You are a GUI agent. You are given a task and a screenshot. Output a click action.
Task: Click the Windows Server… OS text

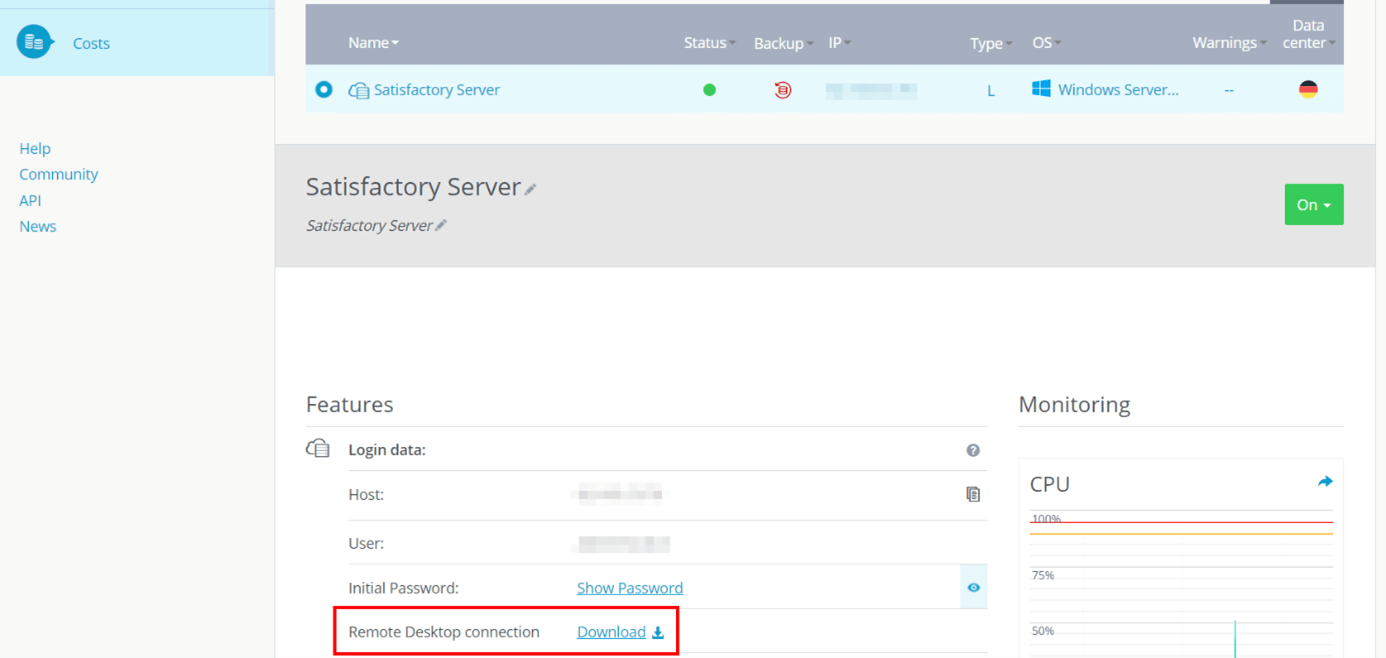(1118, 90)
